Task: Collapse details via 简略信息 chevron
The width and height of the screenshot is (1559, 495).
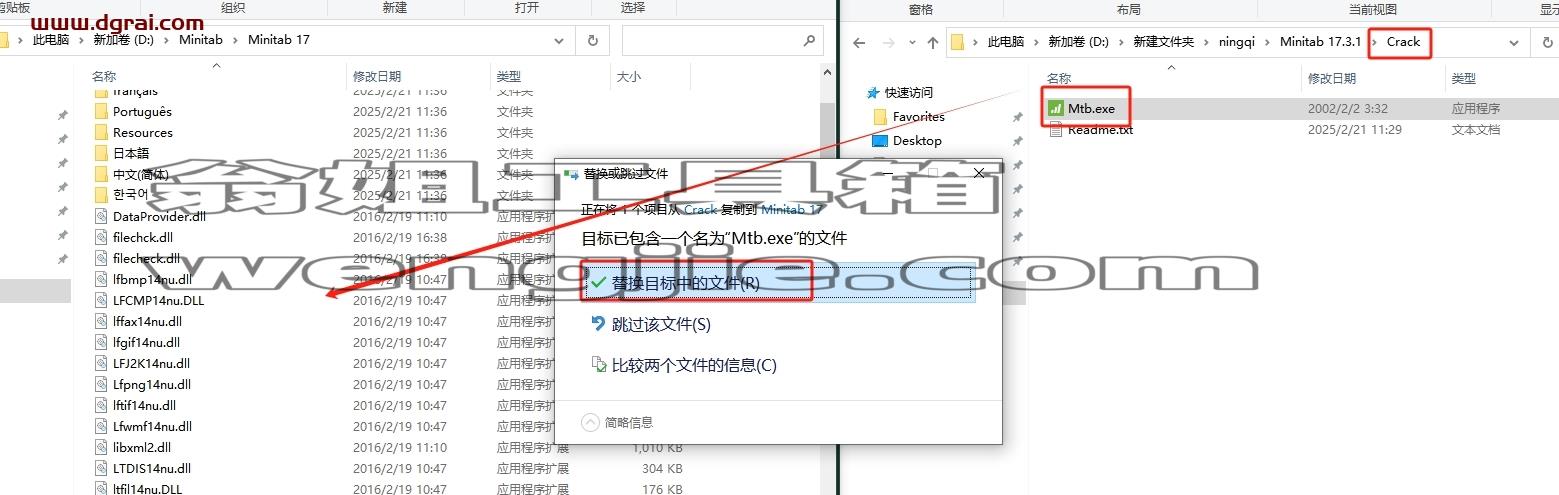Action: click(x=590, y=422)
